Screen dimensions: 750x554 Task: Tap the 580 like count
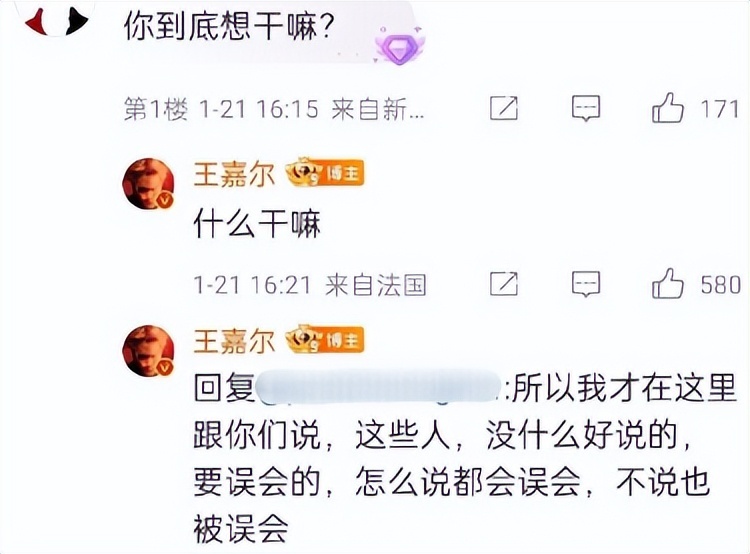click(721, 285)
